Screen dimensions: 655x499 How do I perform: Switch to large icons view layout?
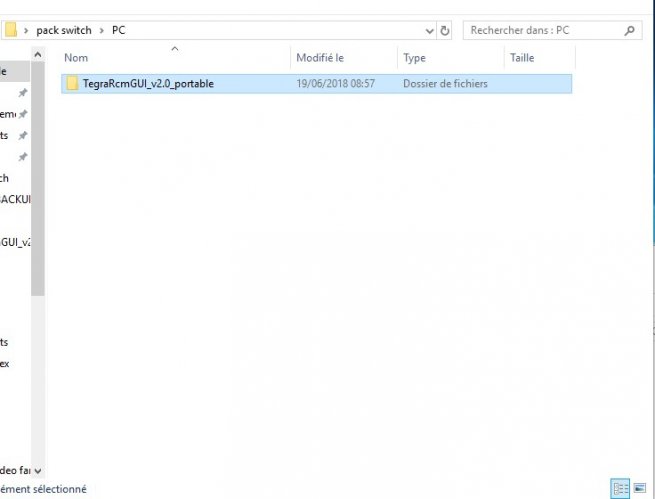pyautogui.click(x=640, y=488)
